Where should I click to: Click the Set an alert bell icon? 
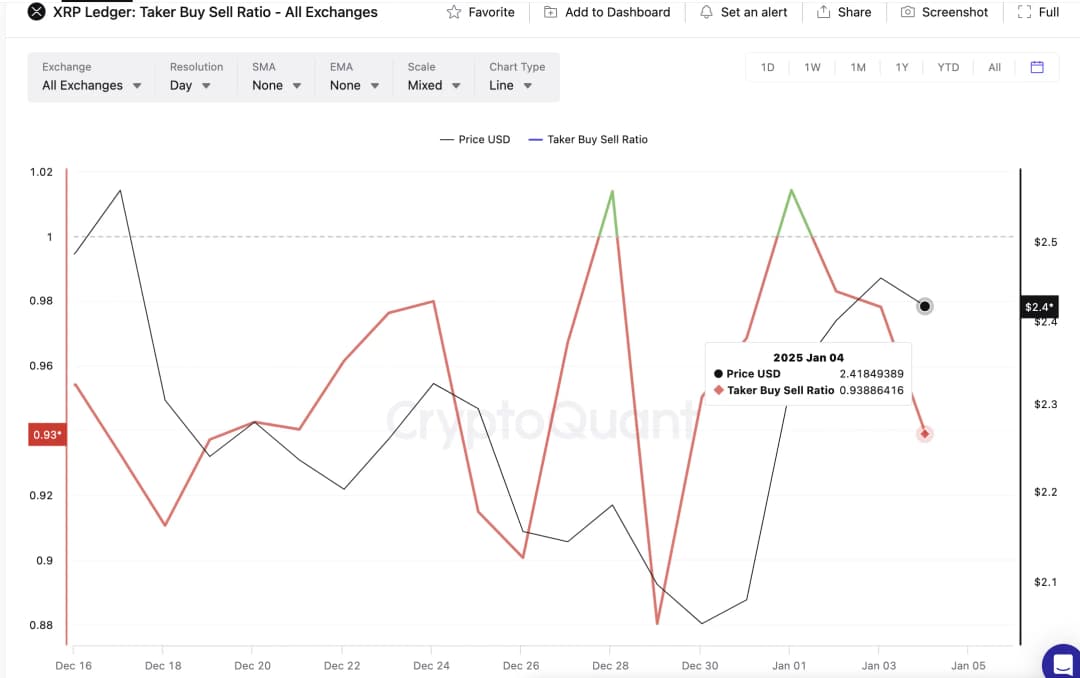(x=706, y=12)
